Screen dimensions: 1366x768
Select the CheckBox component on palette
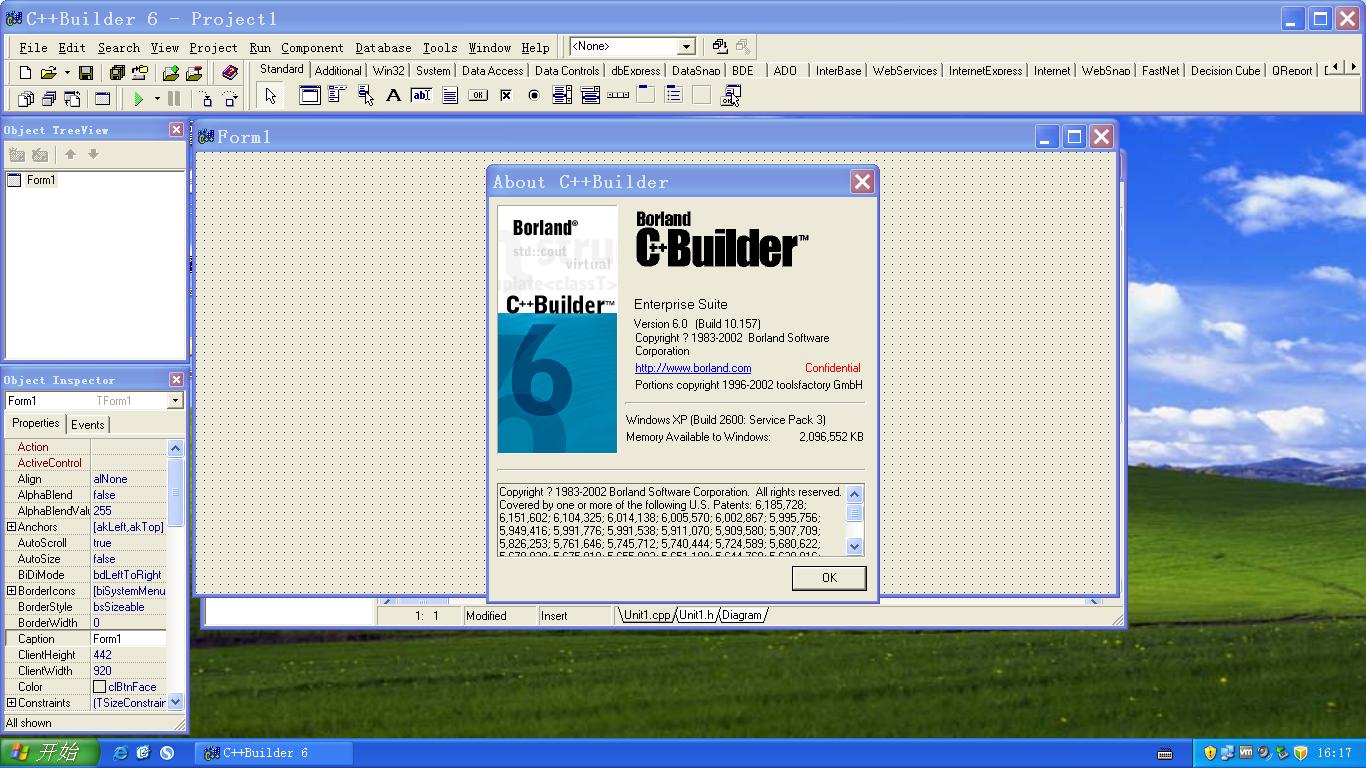(x=506, y=95)
